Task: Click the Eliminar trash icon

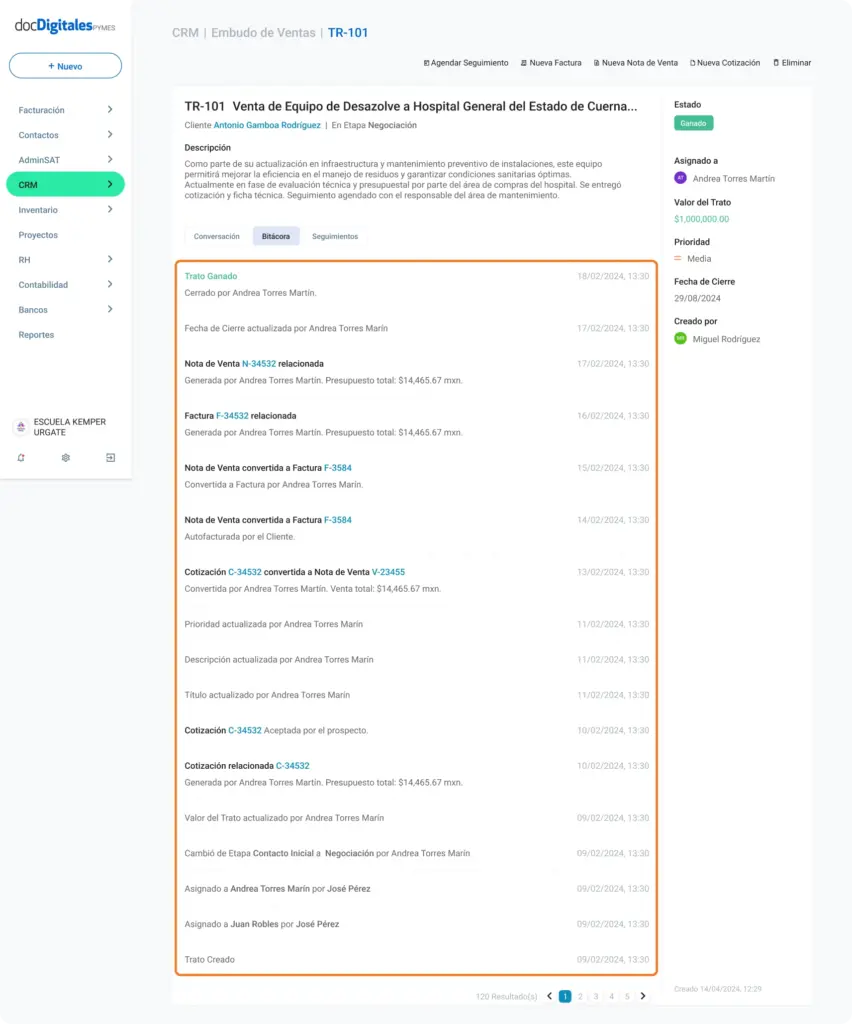Action: tap(776, 63)
